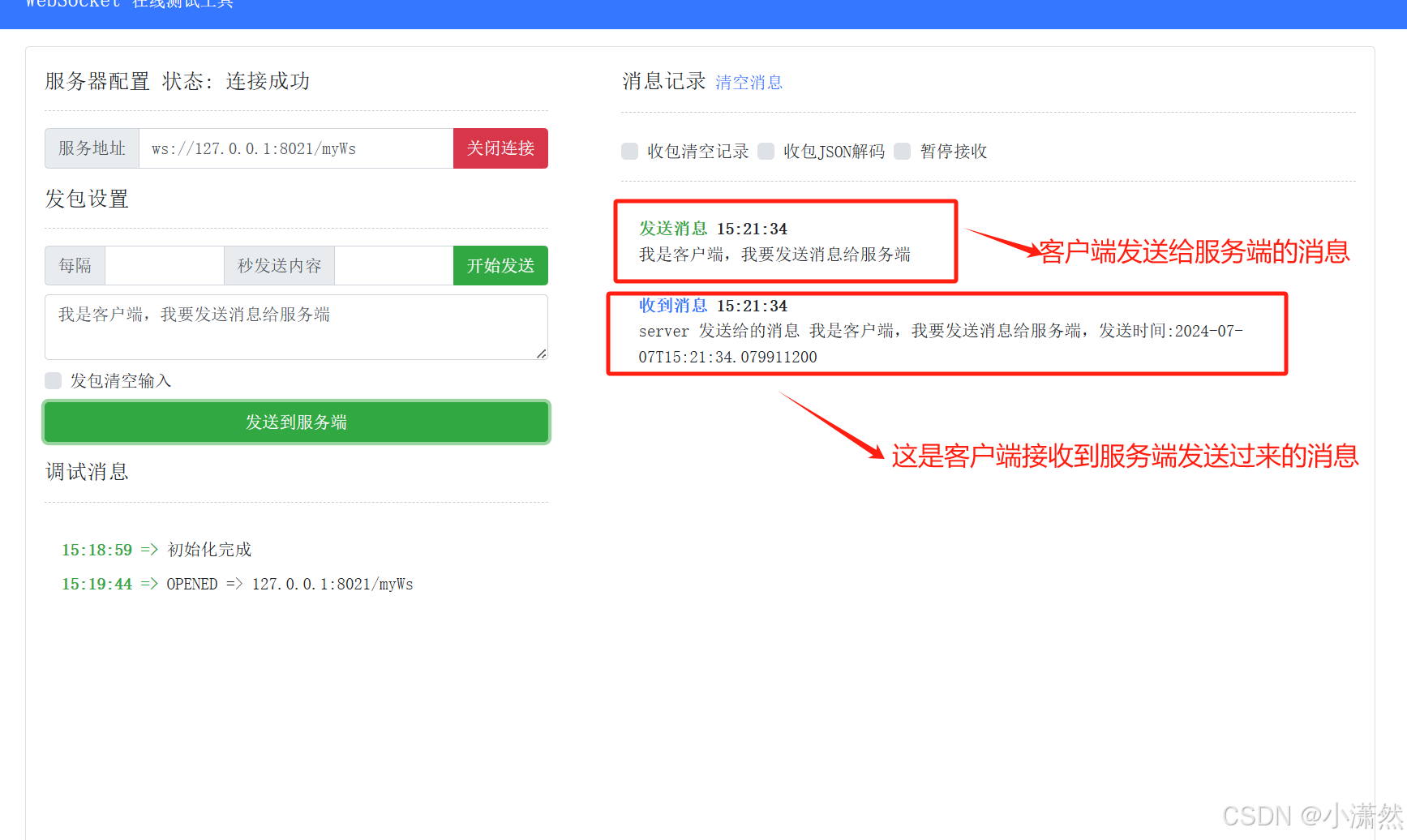This screenshot has width=1407, height=840.
Task: Click the 发包设置 heading
Action: point(87,199)
